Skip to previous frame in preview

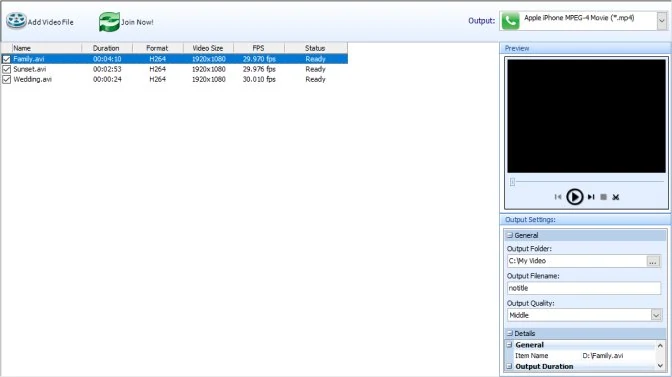point(558,197)
